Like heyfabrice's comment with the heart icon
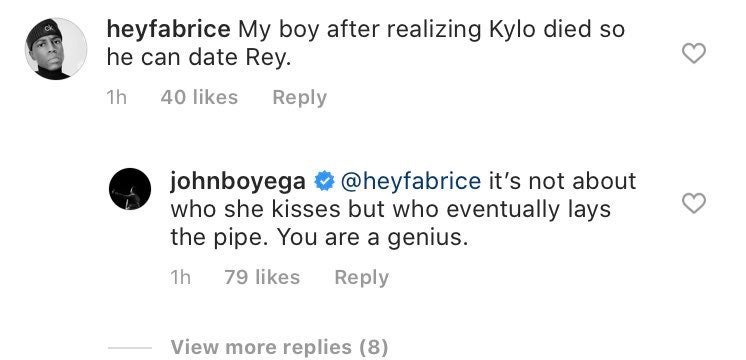 [x=694, y=53]
